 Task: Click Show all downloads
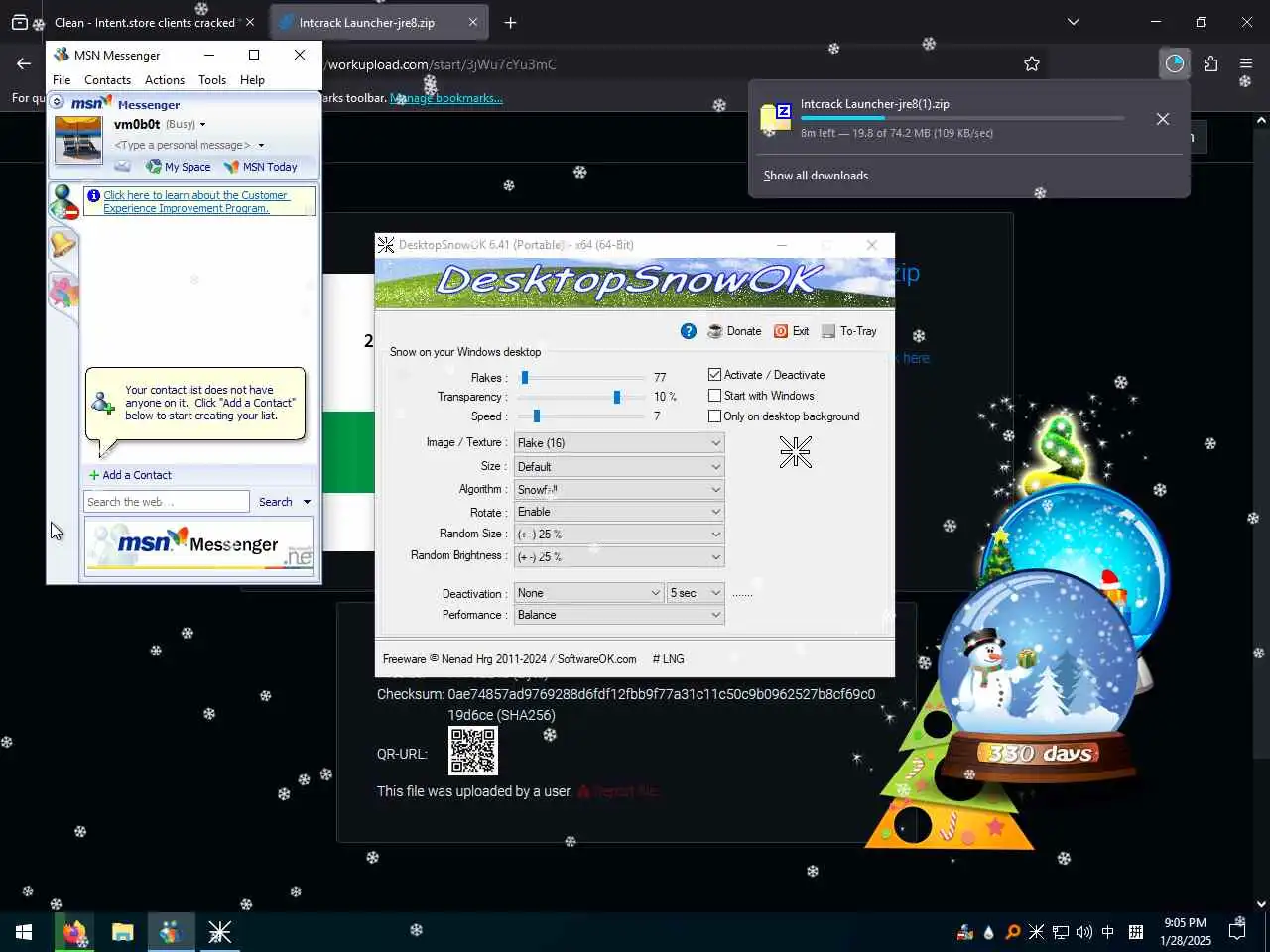pyautogui.click(x=816, y=176)
